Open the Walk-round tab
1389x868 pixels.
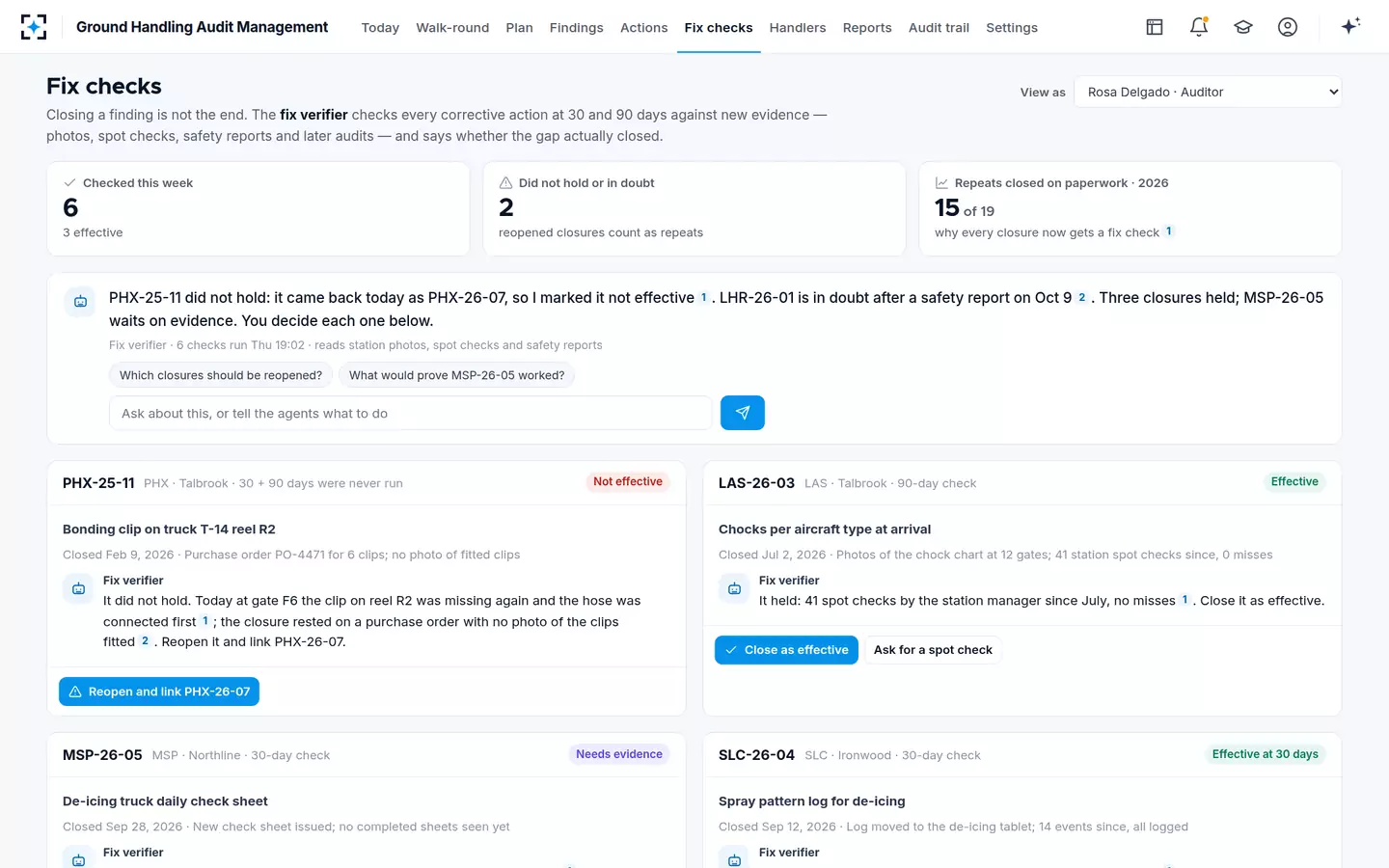452,28
